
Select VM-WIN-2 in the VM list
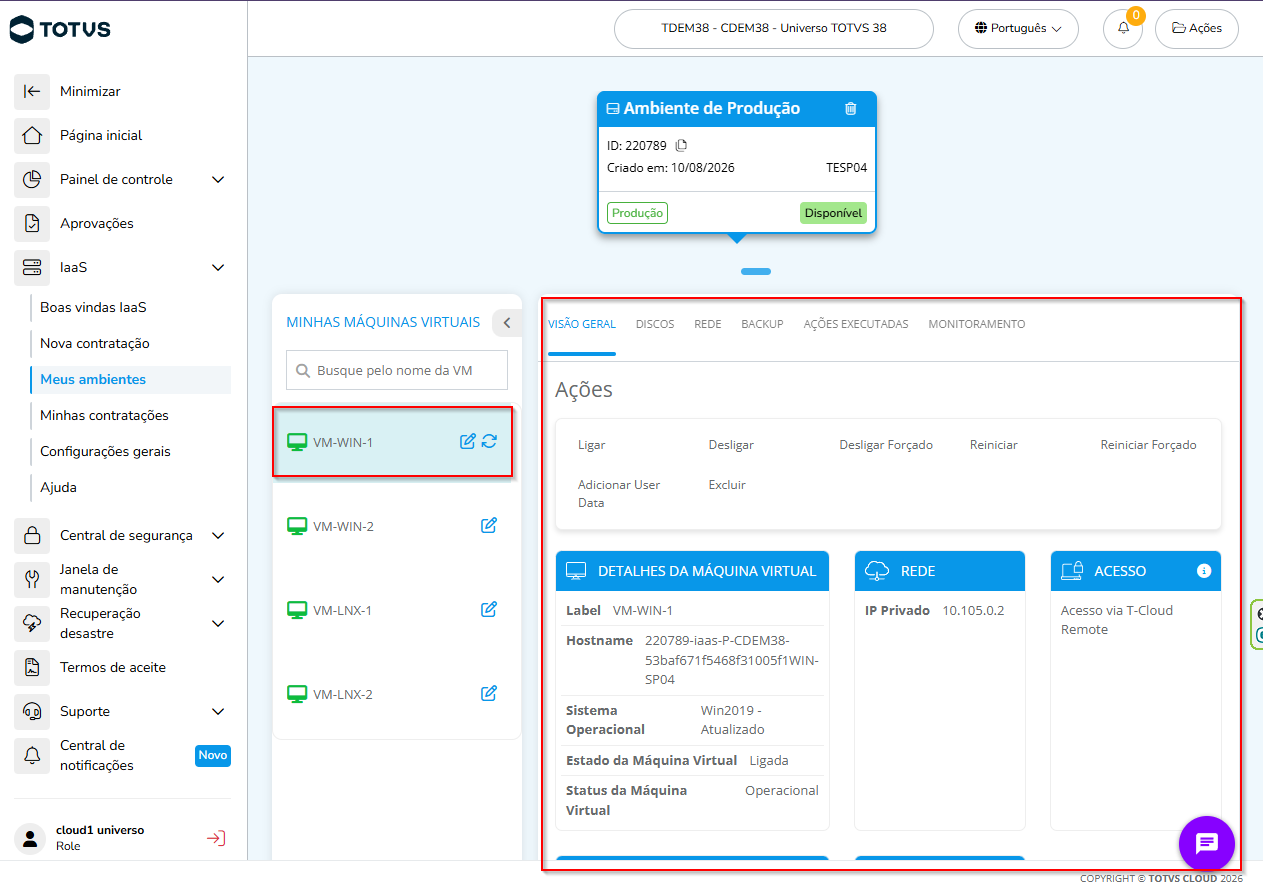point(397,526)
